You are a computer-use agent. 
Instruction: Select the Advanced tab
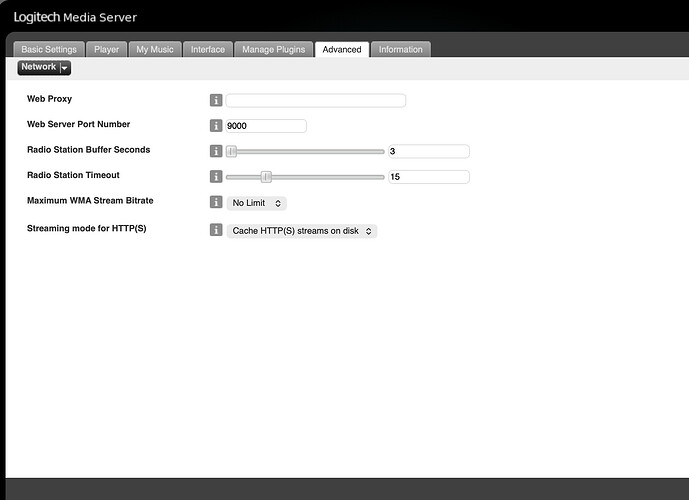(x=342, y=49)
